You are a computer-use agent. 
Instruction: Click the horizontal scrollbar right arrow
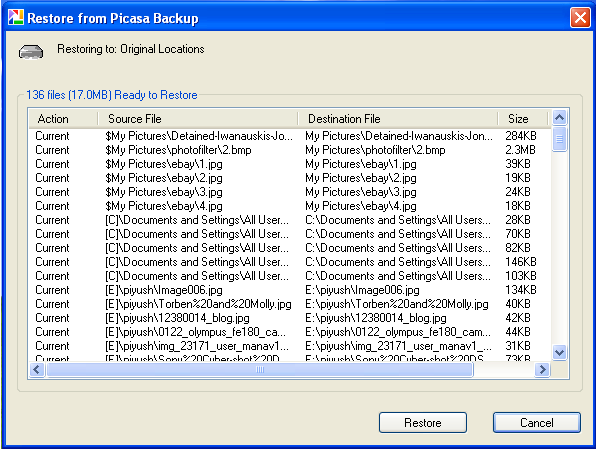[x=542, y=369]
